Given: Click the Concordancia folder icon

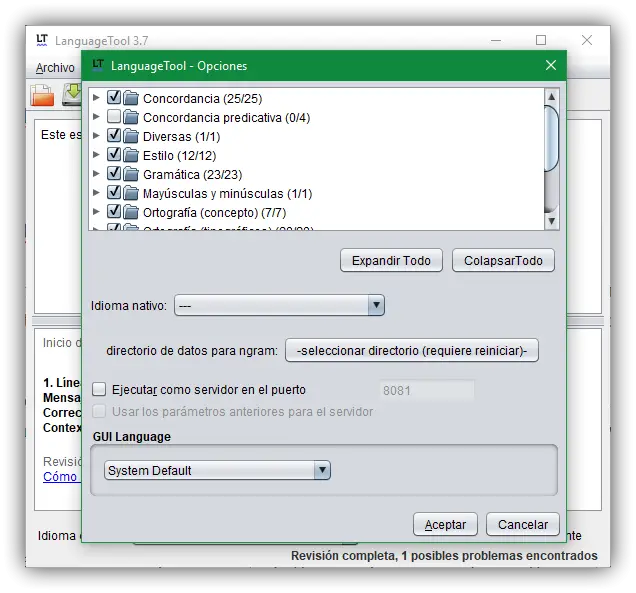Looking at the screenshot, I should pos(131,98).
